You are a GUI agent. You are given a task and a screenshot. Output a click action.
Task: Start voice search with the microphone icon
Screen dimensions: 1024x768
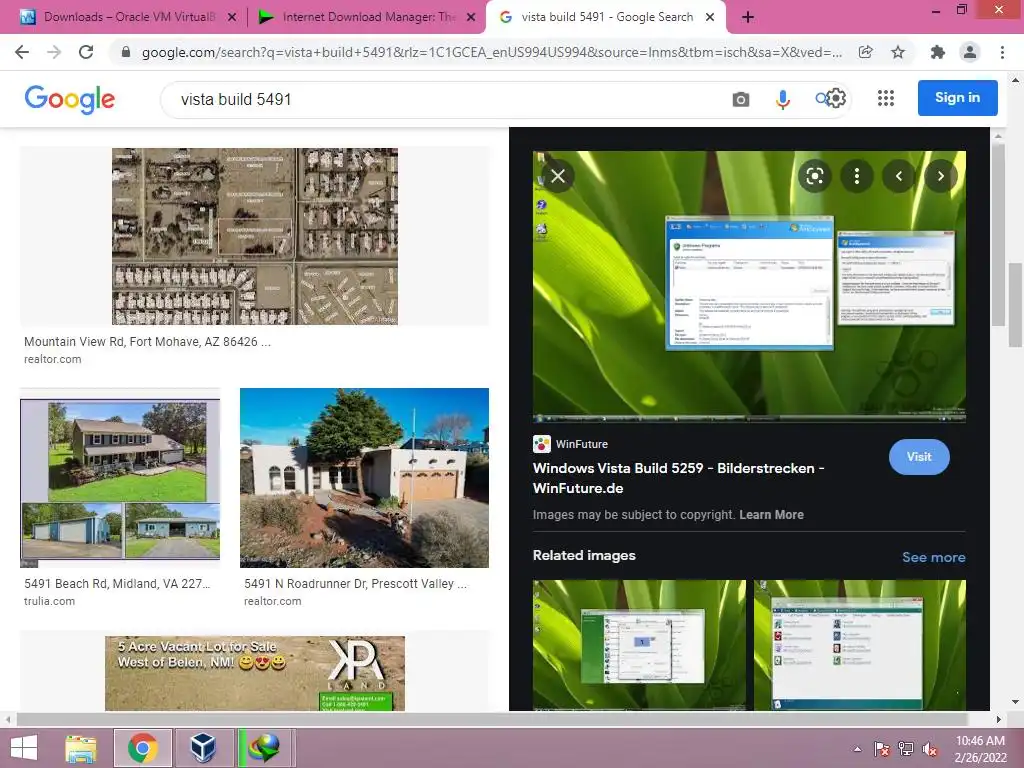click(x=782, y=99)
